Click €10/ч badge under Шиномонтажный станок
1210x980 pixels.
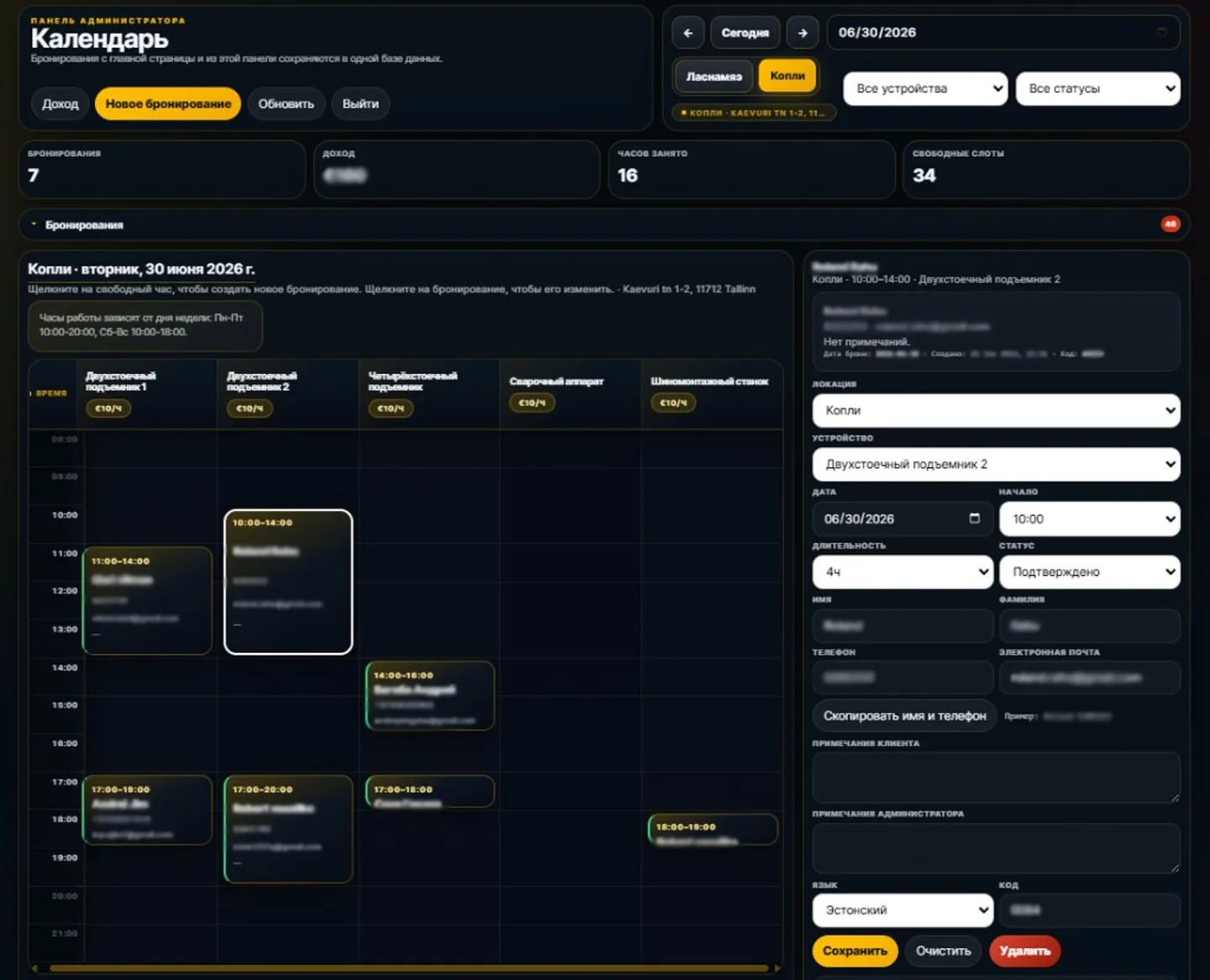(673, 403)
